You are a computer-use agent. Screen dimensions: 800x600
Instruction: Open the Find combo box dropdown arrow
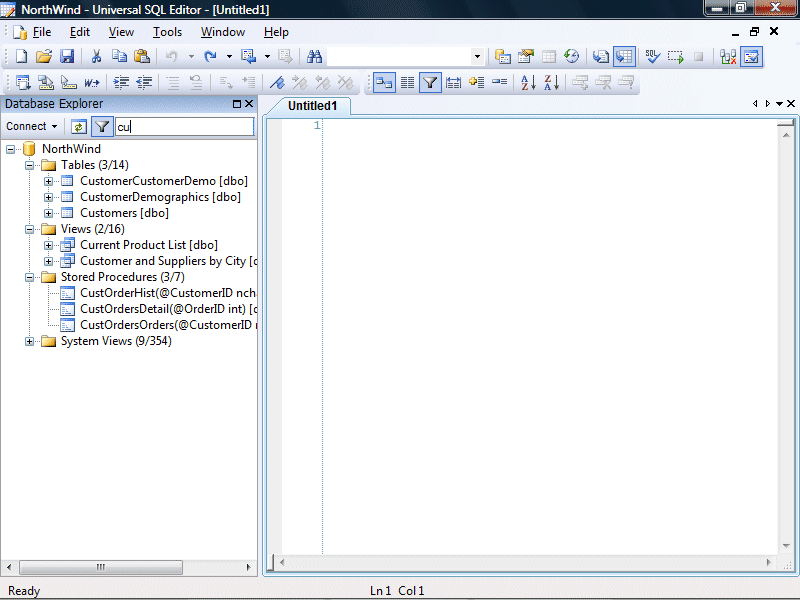(477, 57)
